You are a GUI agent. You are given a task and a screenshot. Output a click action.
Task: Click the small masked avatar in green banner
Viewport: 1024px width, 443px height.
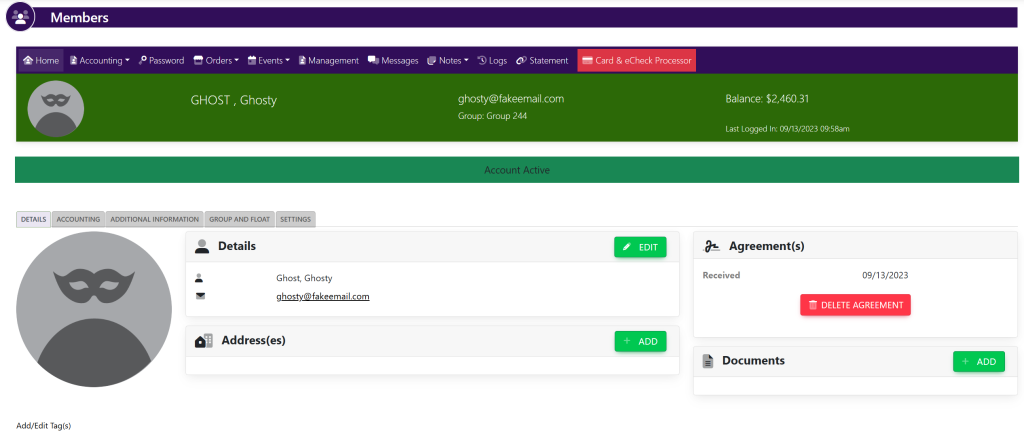(x=56, y=108)
